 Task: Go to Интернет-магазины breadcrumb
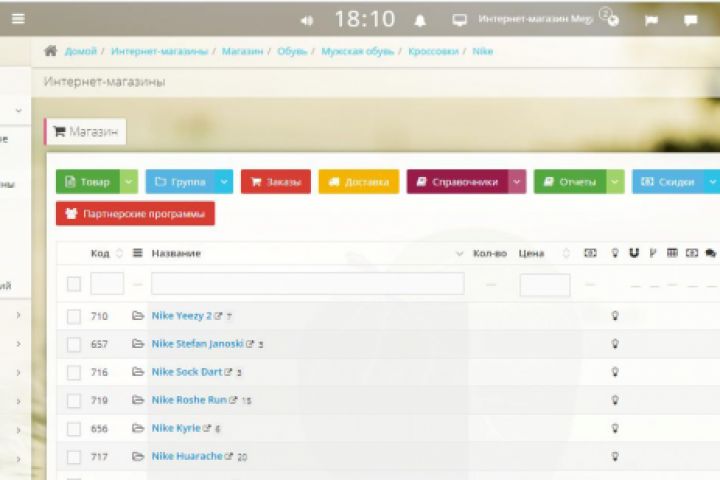coord(160,51)
